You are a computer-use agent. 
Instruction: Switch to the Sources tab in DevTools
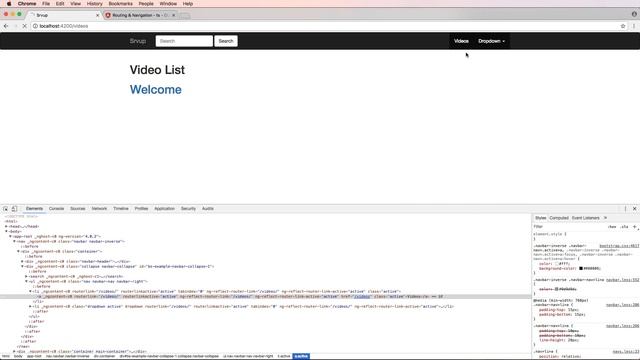(x=78, y=209)
